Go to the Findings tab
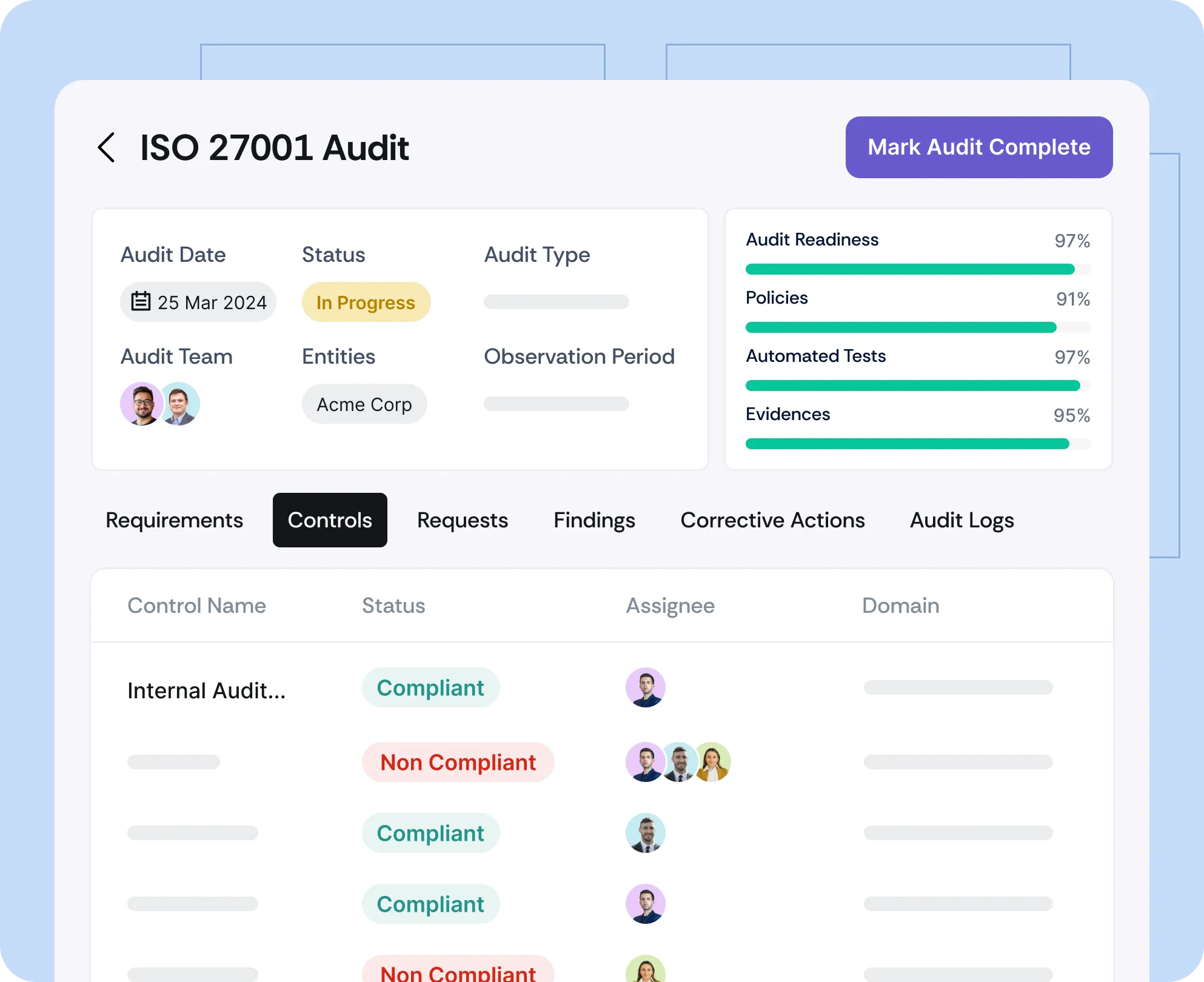Screen dimensions: 1204x982 pyautogui.click(x=594, y=520)
